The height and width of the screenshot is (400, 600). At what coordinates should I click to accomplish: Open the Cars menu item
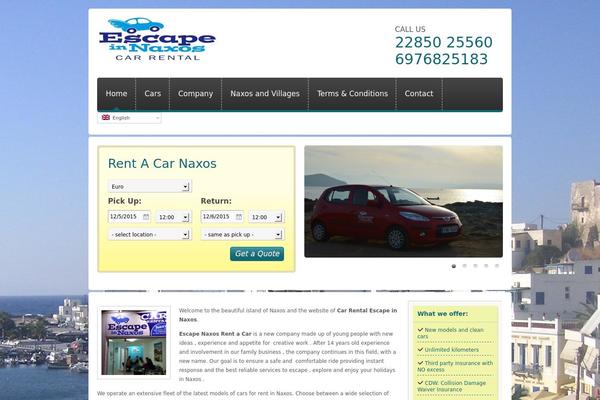153,94
